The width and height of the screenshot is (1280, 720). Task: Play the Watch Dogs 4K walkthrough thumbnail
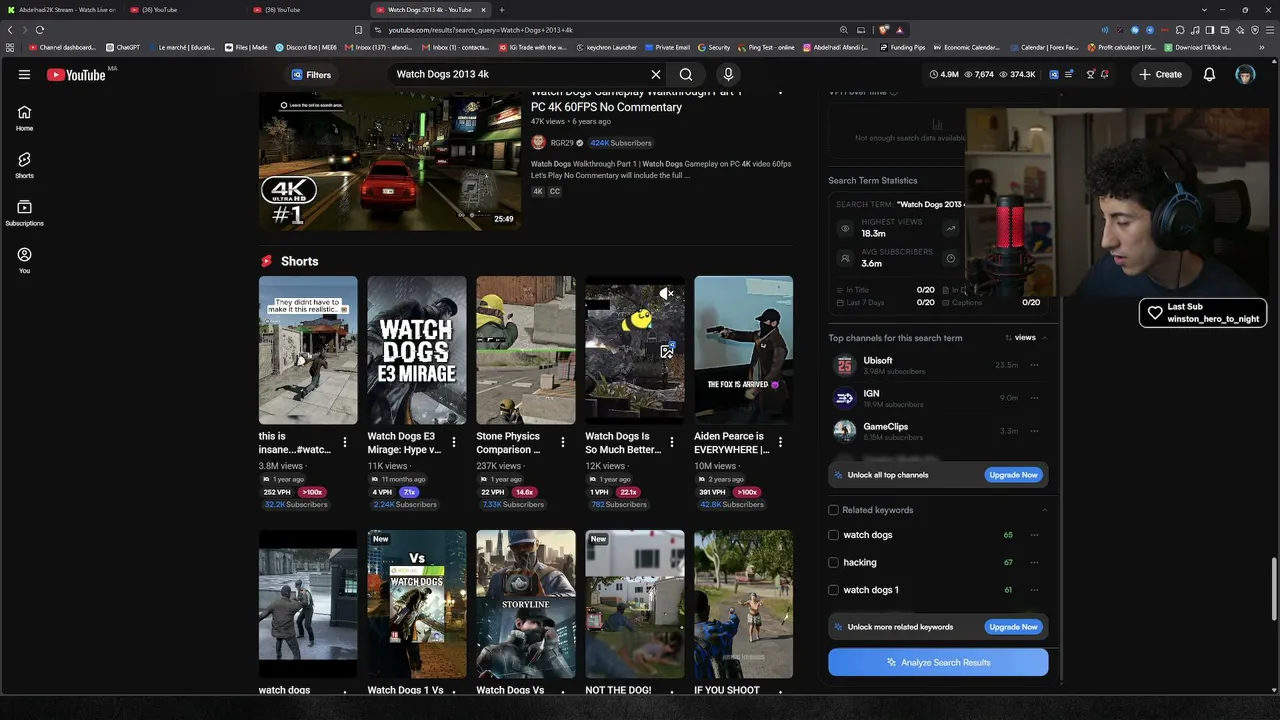[x=390, y=161]
